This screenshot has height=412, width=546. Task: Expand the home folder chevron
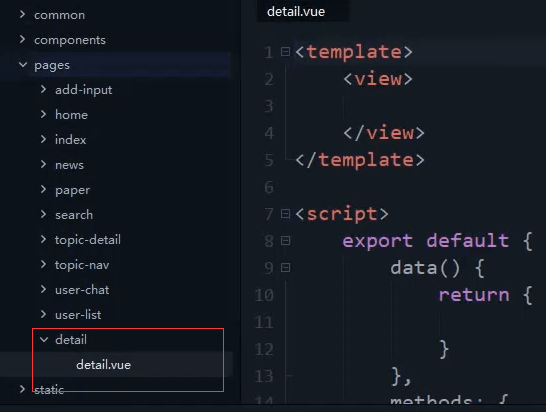[x=43, y=114]
